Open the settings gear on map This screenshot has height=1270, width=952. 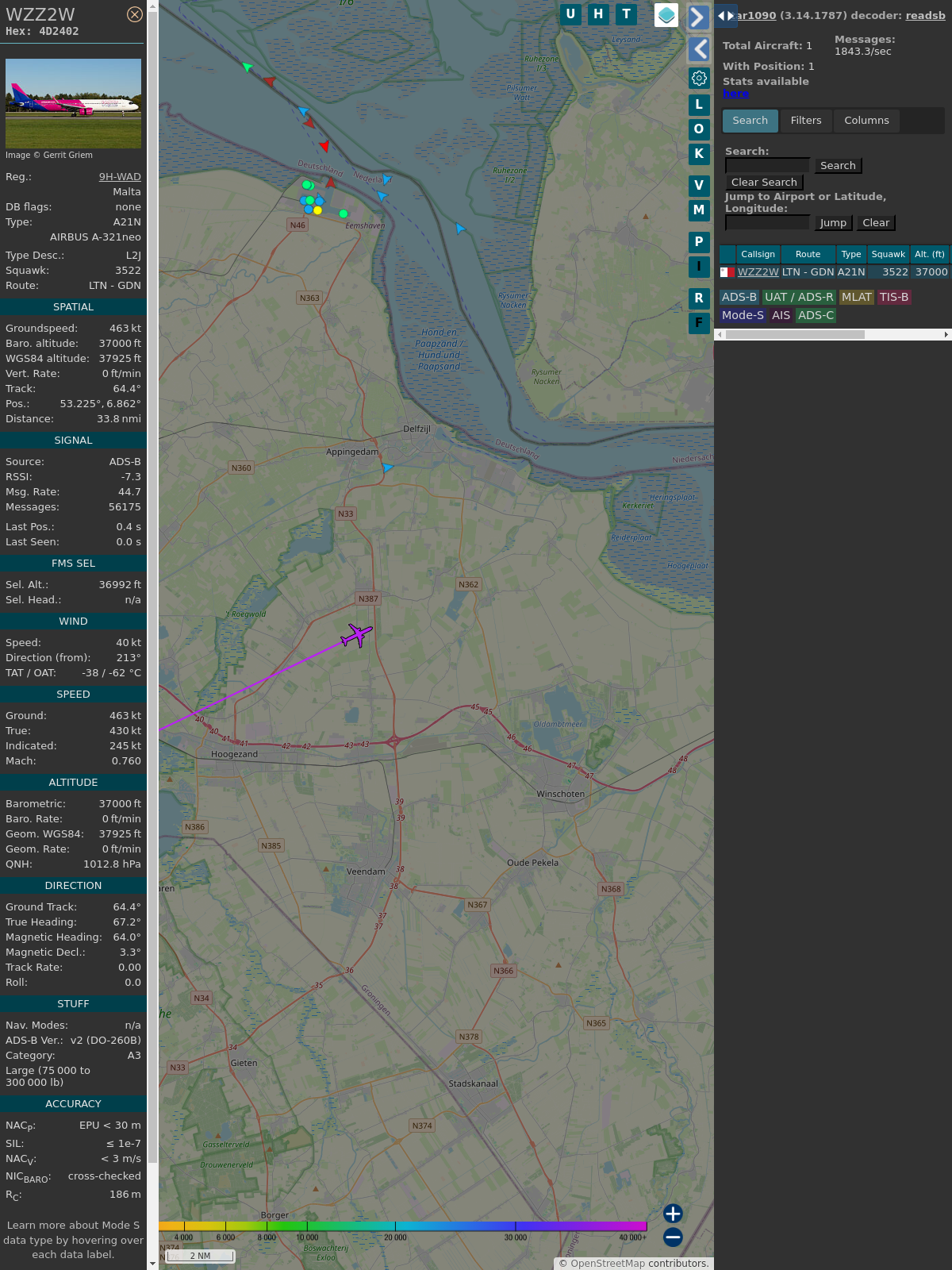pos(699,78)
